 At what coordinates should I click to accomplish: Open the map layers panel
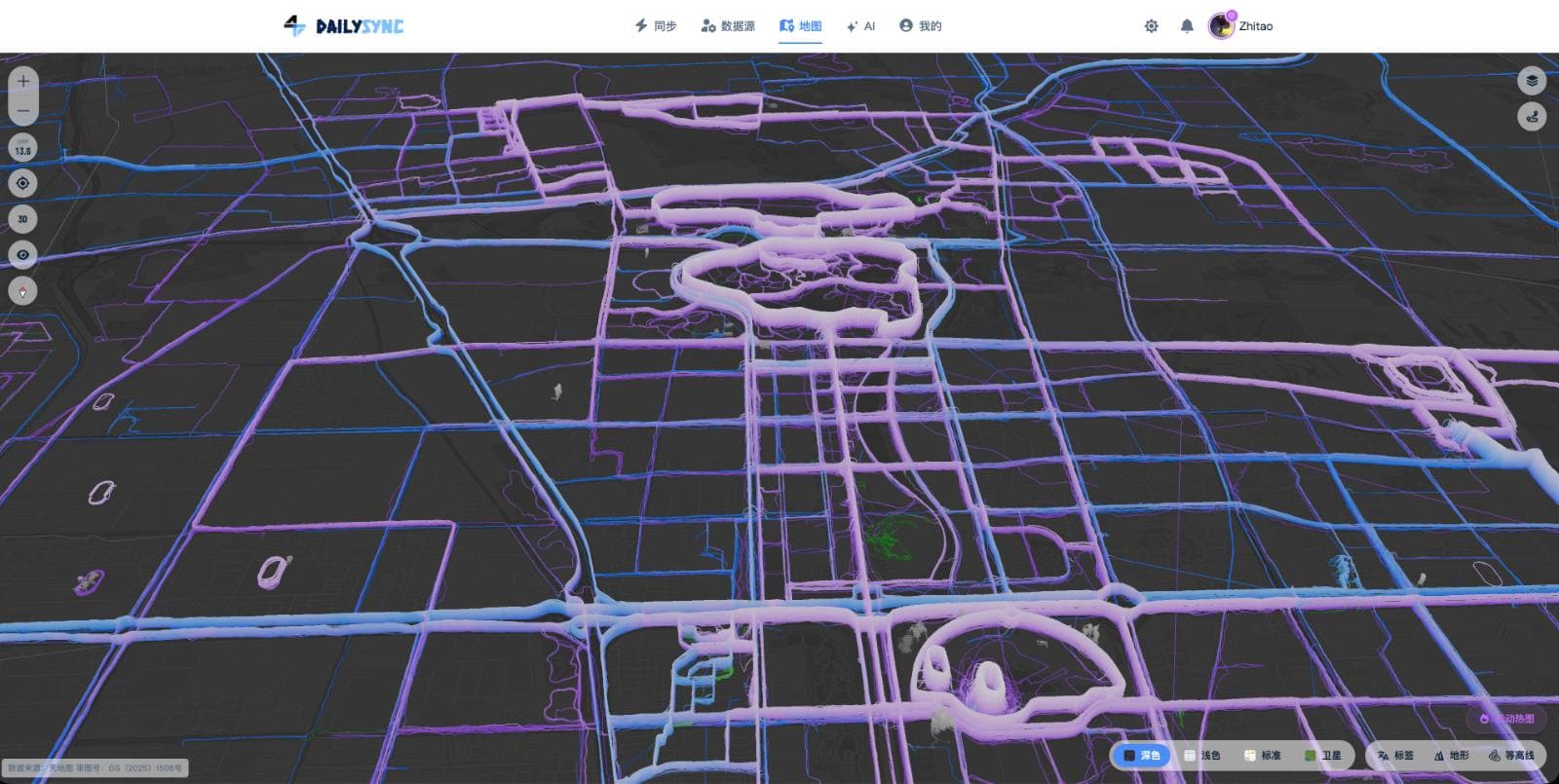[1533, 81]
